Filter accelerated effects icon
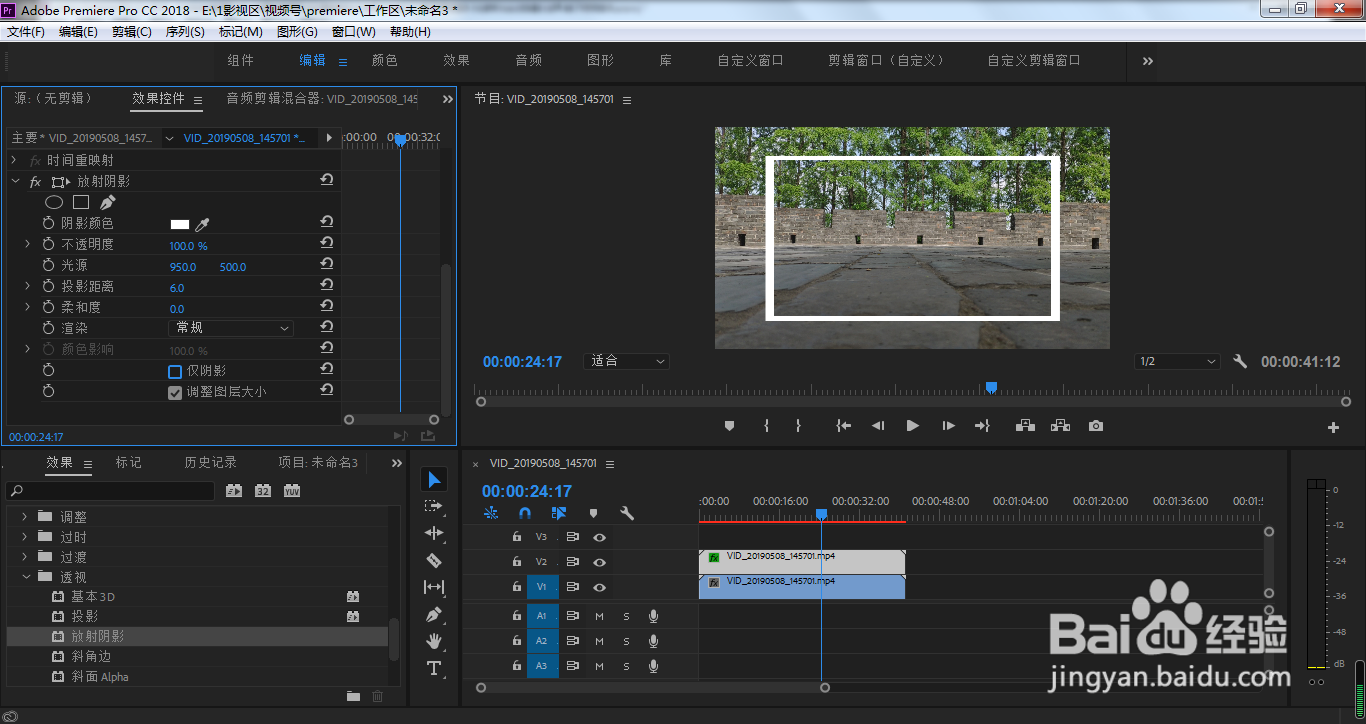The image size is (1366, 724). click(234, 491)
